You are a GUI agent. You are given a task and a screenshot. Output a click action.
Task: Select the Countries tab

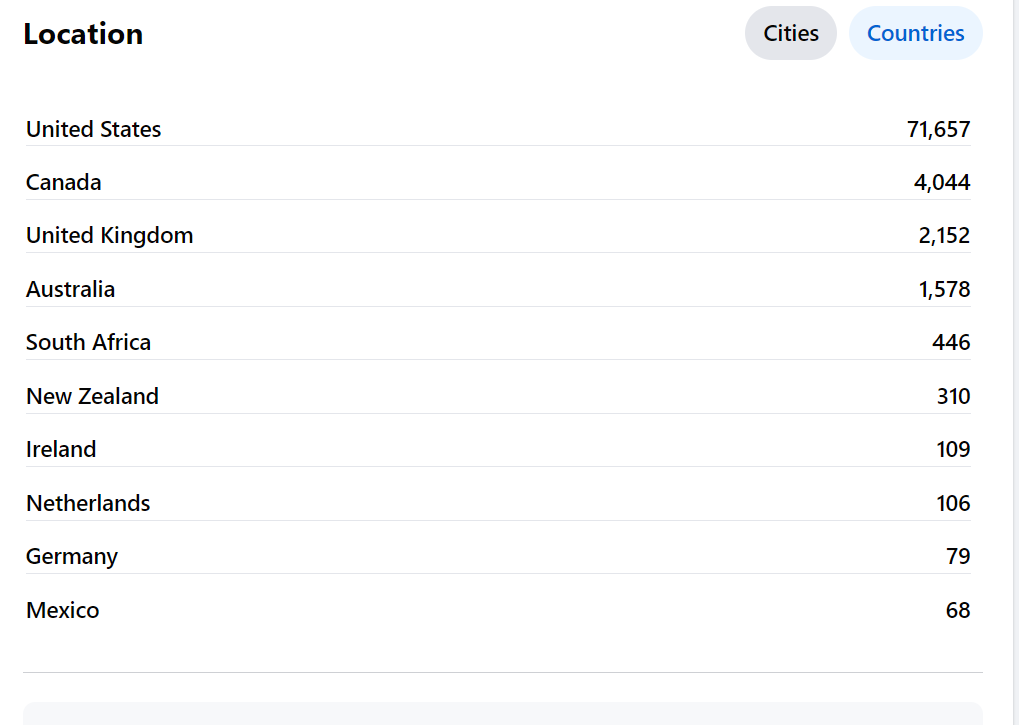[915, 33]
